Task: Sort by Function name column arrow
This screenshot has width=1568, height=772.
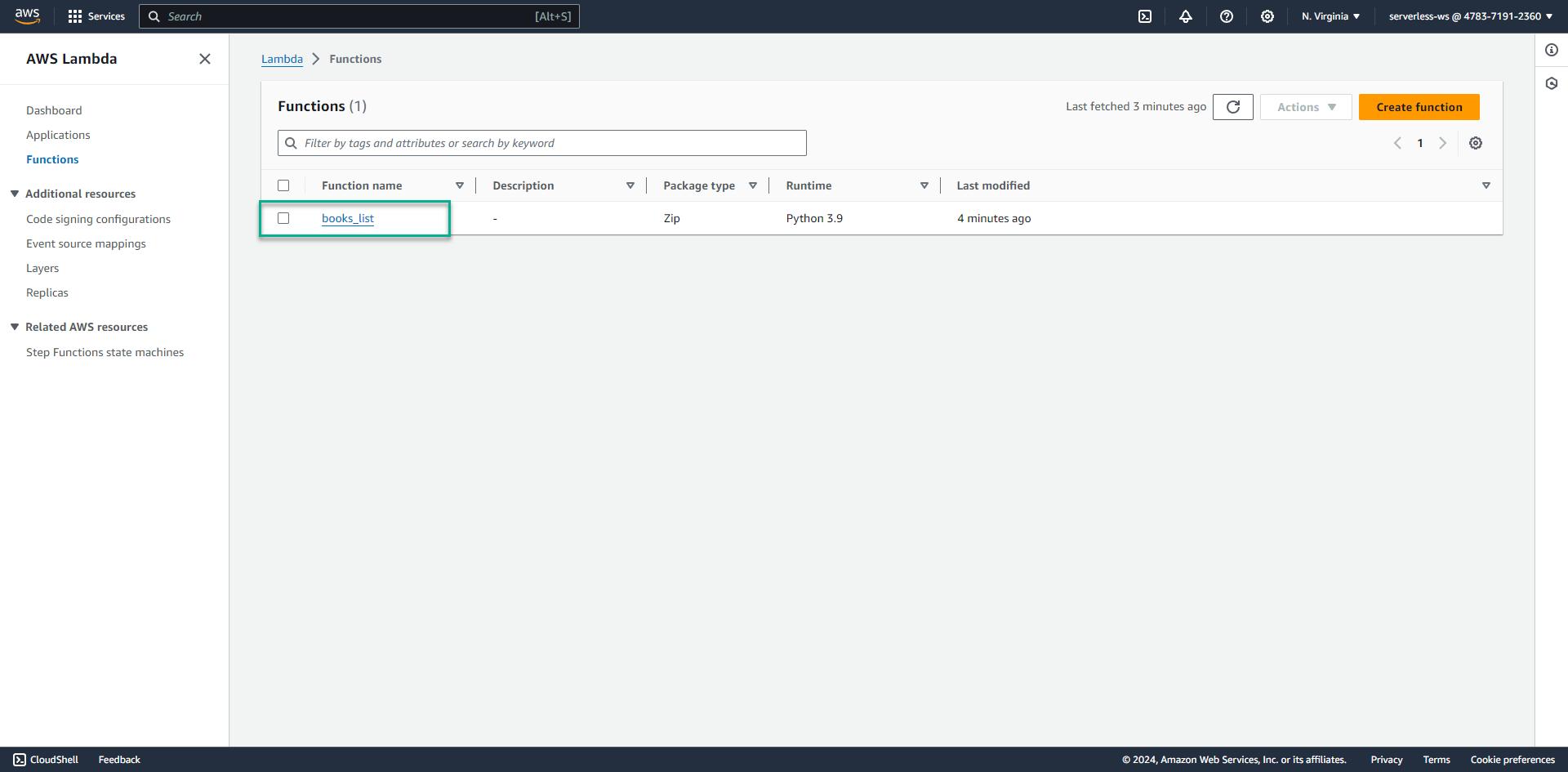Action: (460, 185)
